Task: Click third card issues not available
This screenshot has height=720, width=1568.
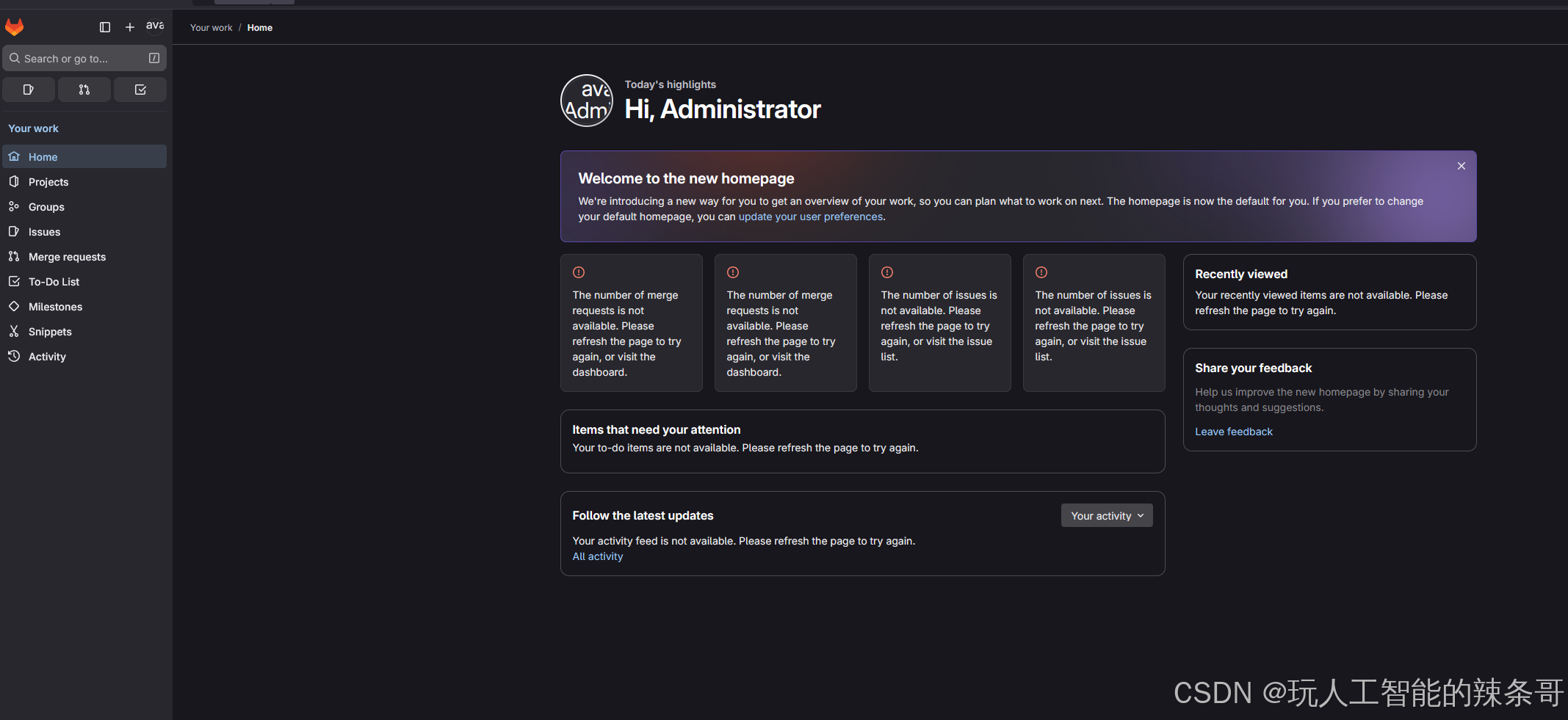Action: click(x=940, y=323)
